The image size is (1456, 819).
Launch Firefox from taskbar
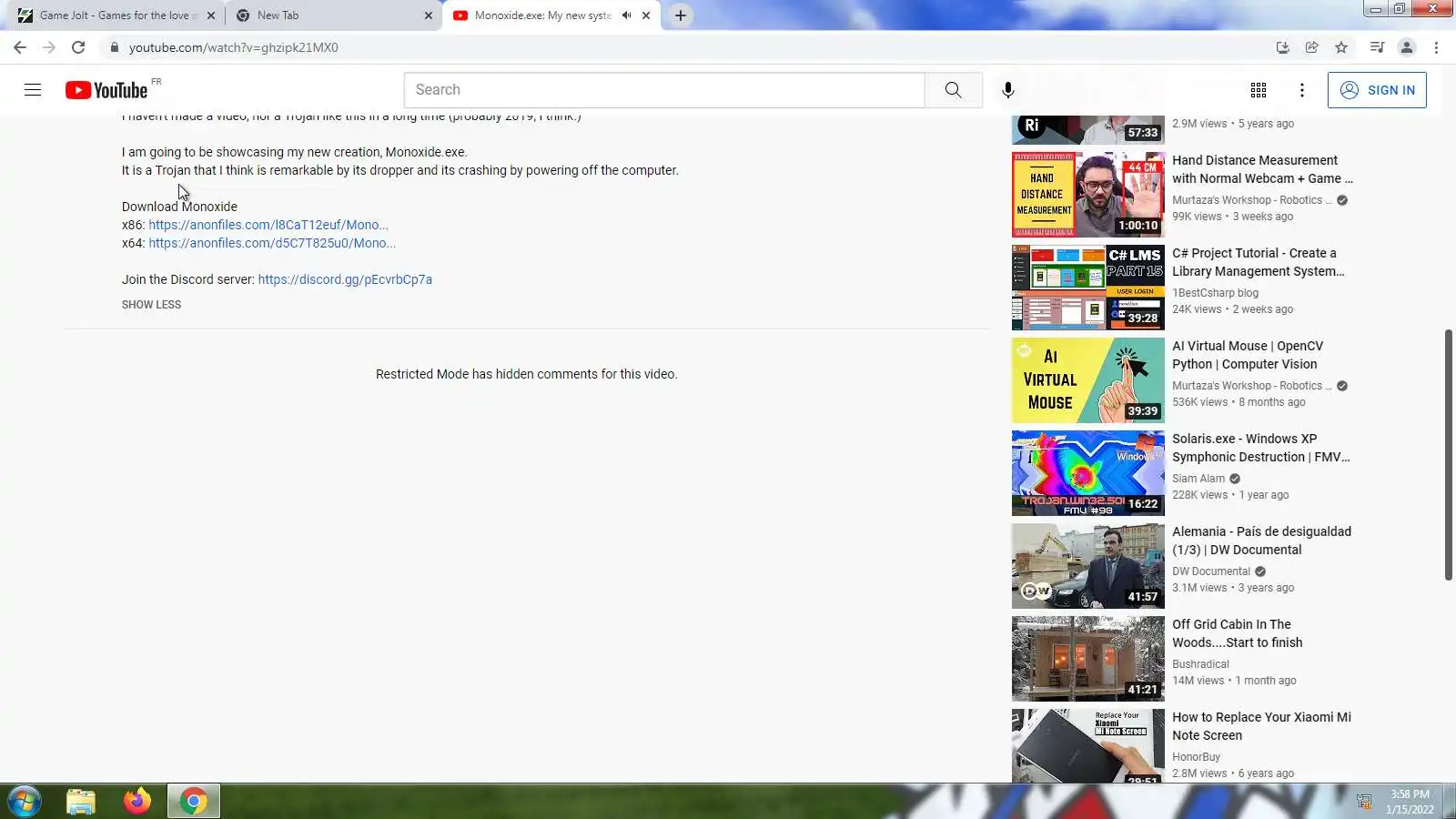[x=137, y=801]
